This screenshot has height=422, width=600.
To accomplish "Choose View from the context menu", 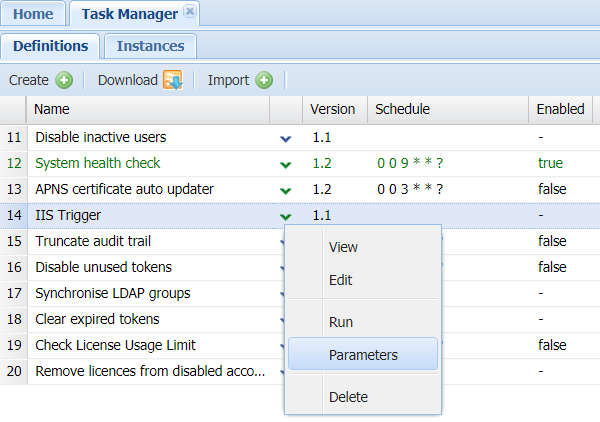I will click(x=343, y=247).
